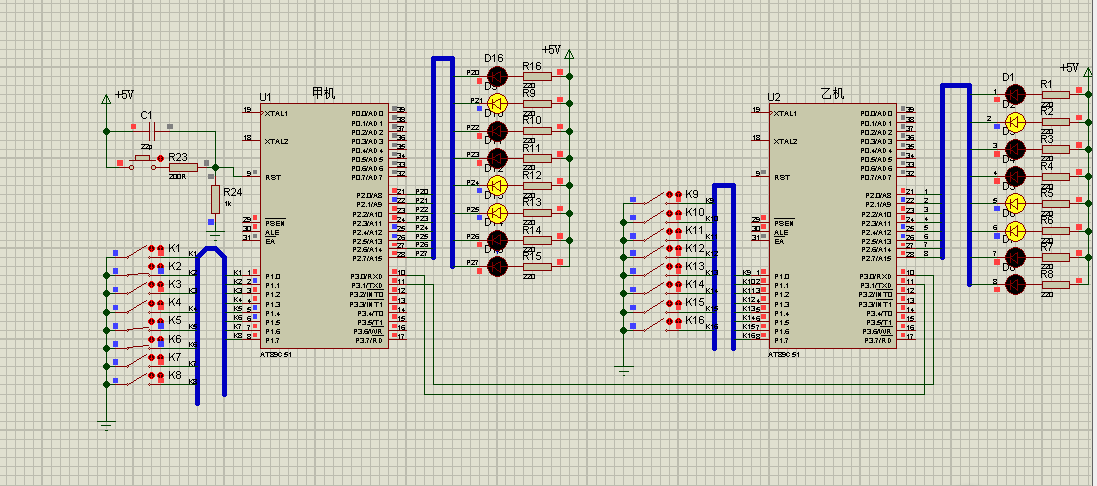
Task: Click the +5V terminal above resistor R16
Action: (569, 54)
